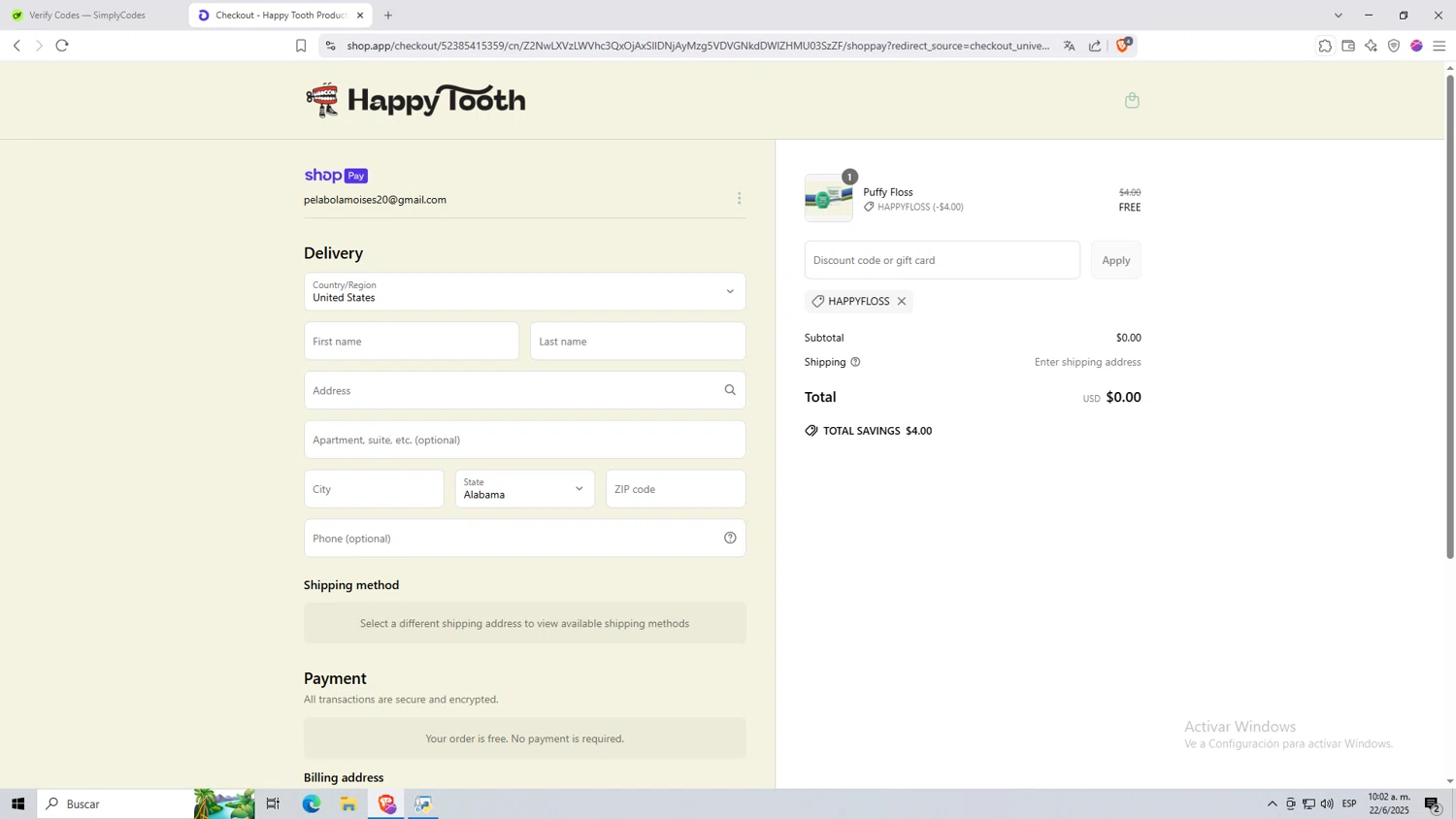Image resolution: width=1456 pixels, height=819 pixels.
Task: Show phone number help tooltip icon
Action: 730,538
